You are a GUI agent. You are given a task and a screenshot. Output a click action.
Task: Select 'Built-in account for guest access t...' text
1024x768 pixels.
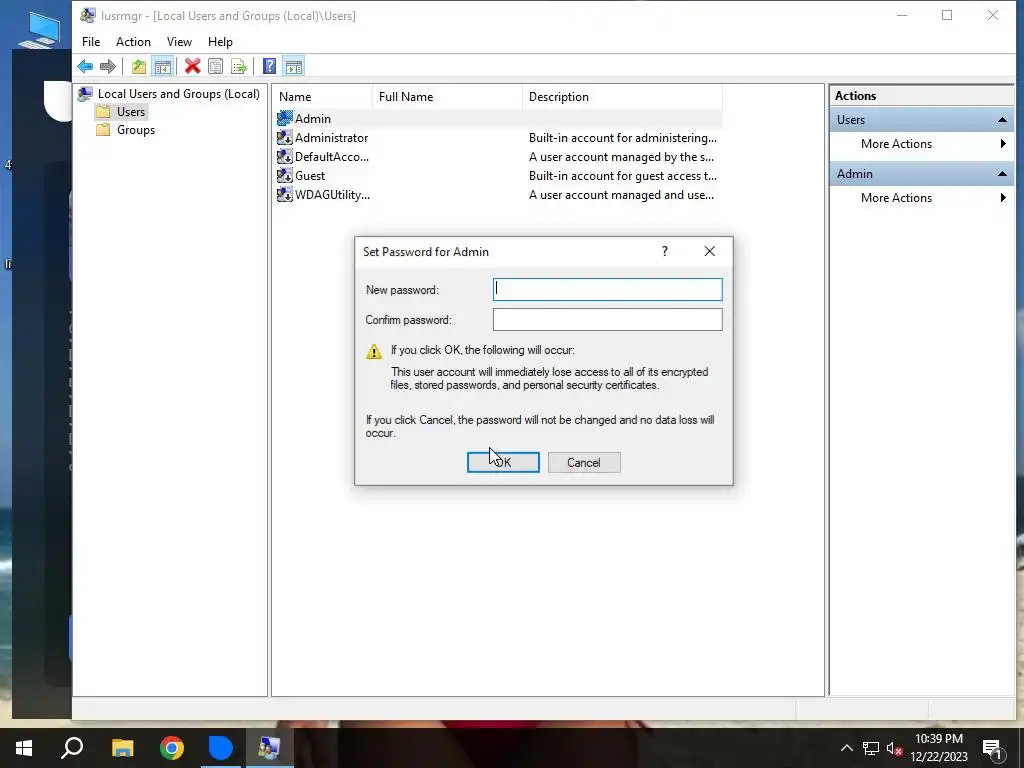(622, 176)
